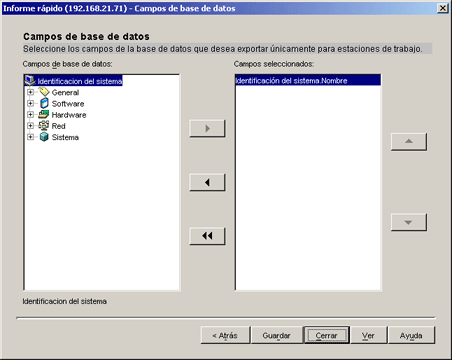
Task: Click the add field right-arrow button
Action: (x=207, y=128)
